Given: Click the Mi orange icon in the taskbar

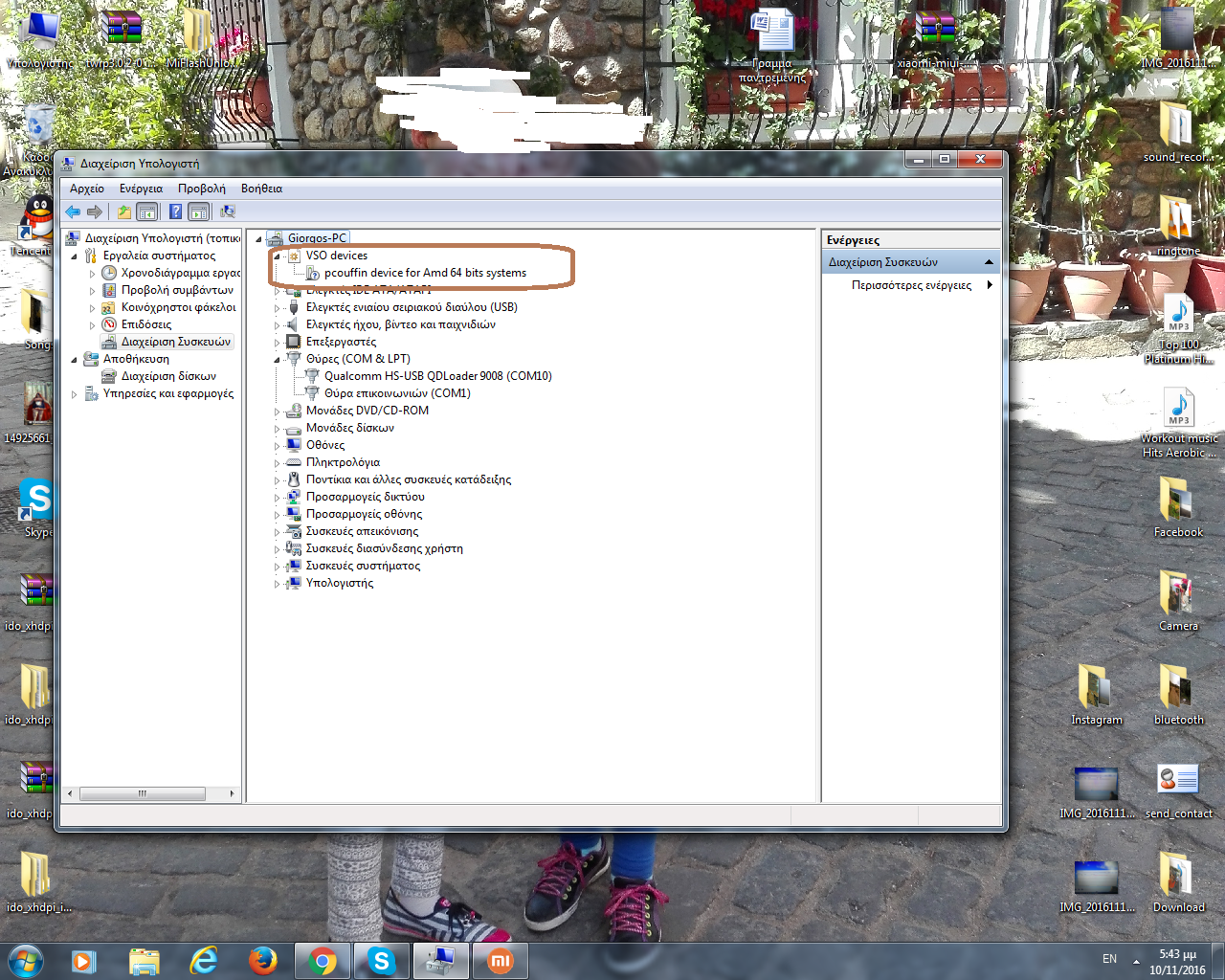Looking at the screenshot, I should (x=500, y=960).
